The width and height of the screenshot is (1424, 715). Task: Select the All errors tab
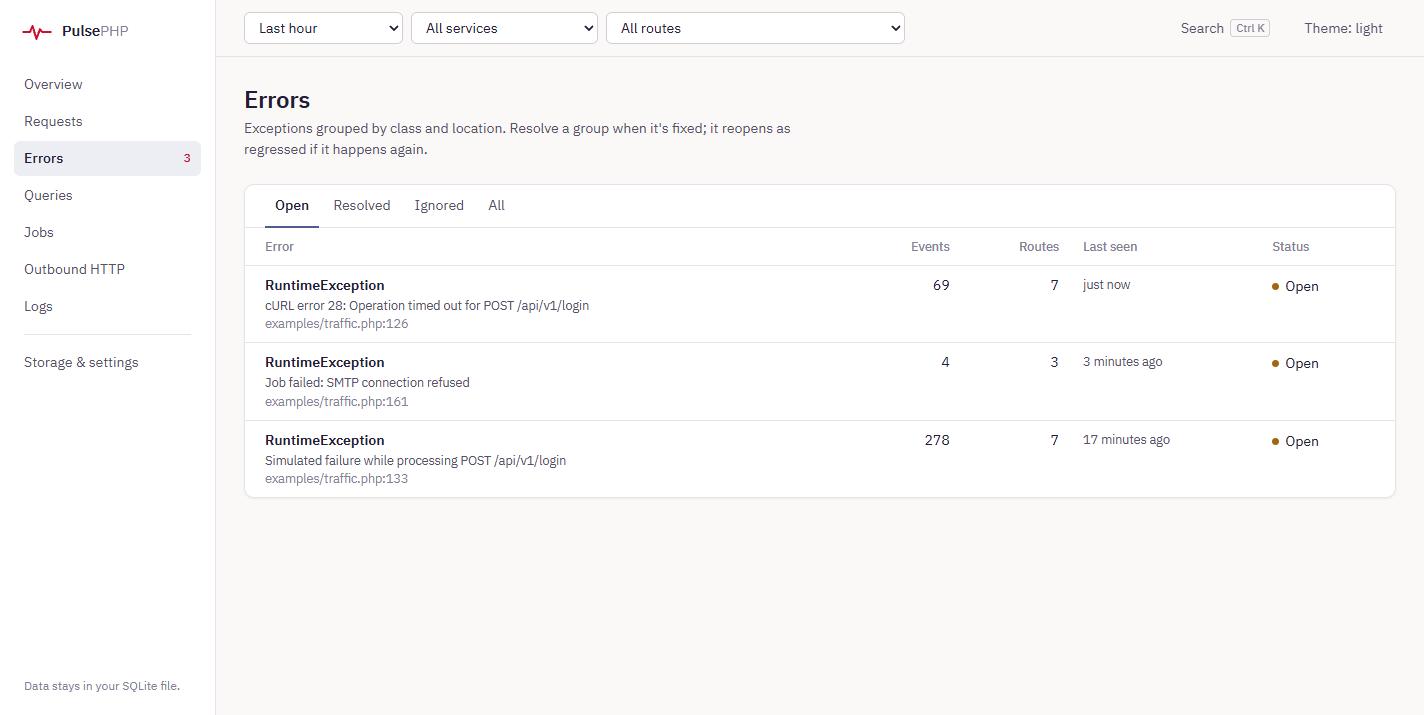pos(496,205)
